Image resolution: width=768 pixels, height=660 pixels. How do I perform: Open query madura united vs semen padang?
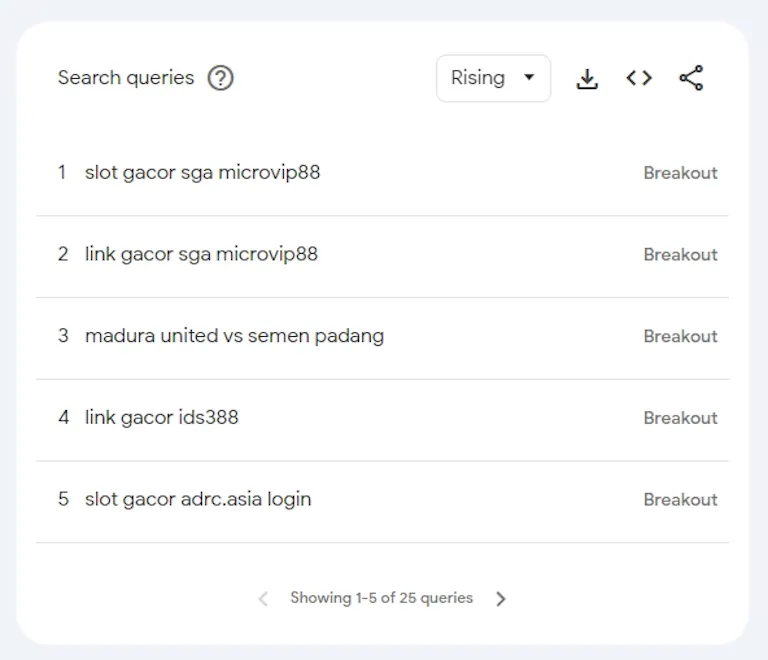[235, 336]
